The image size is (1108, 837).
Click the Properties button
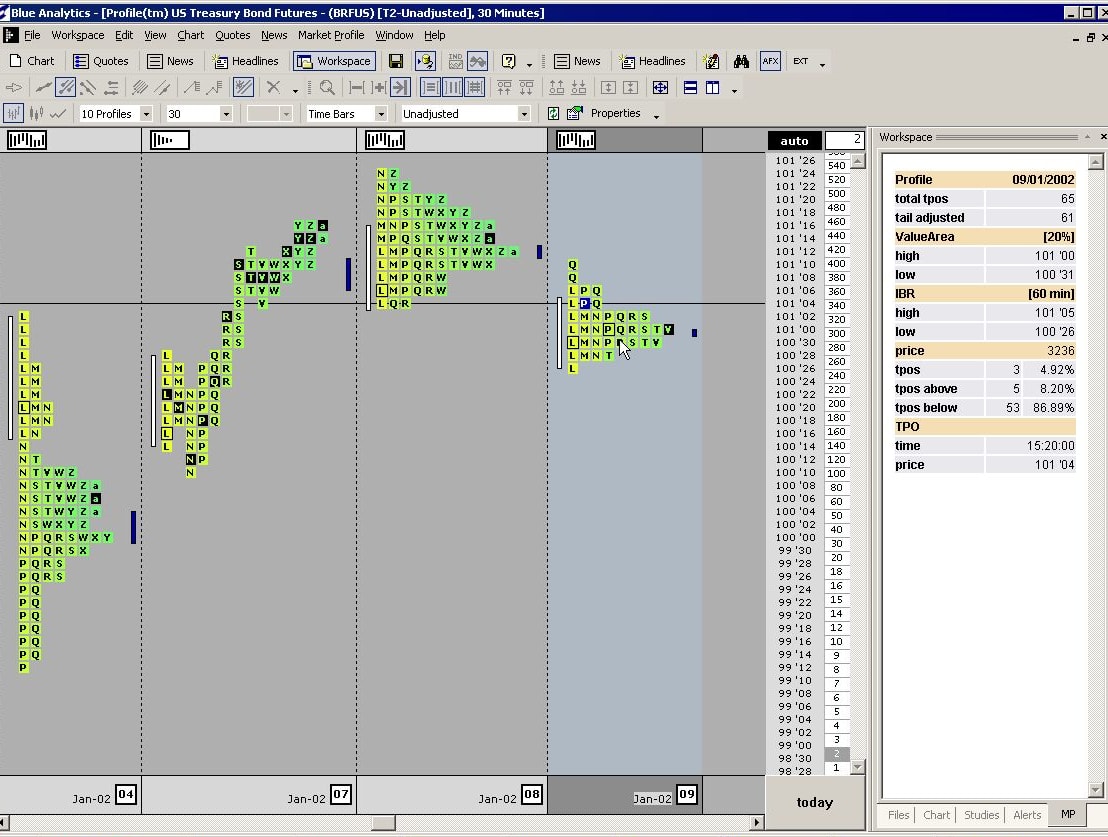[613, 113]
